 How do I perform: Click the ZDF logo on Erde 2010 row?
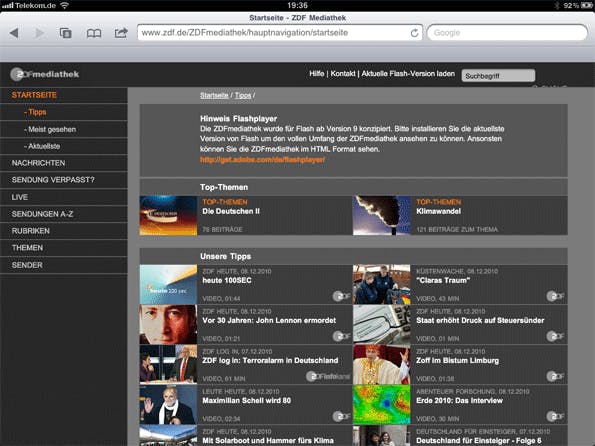point(556,416)
